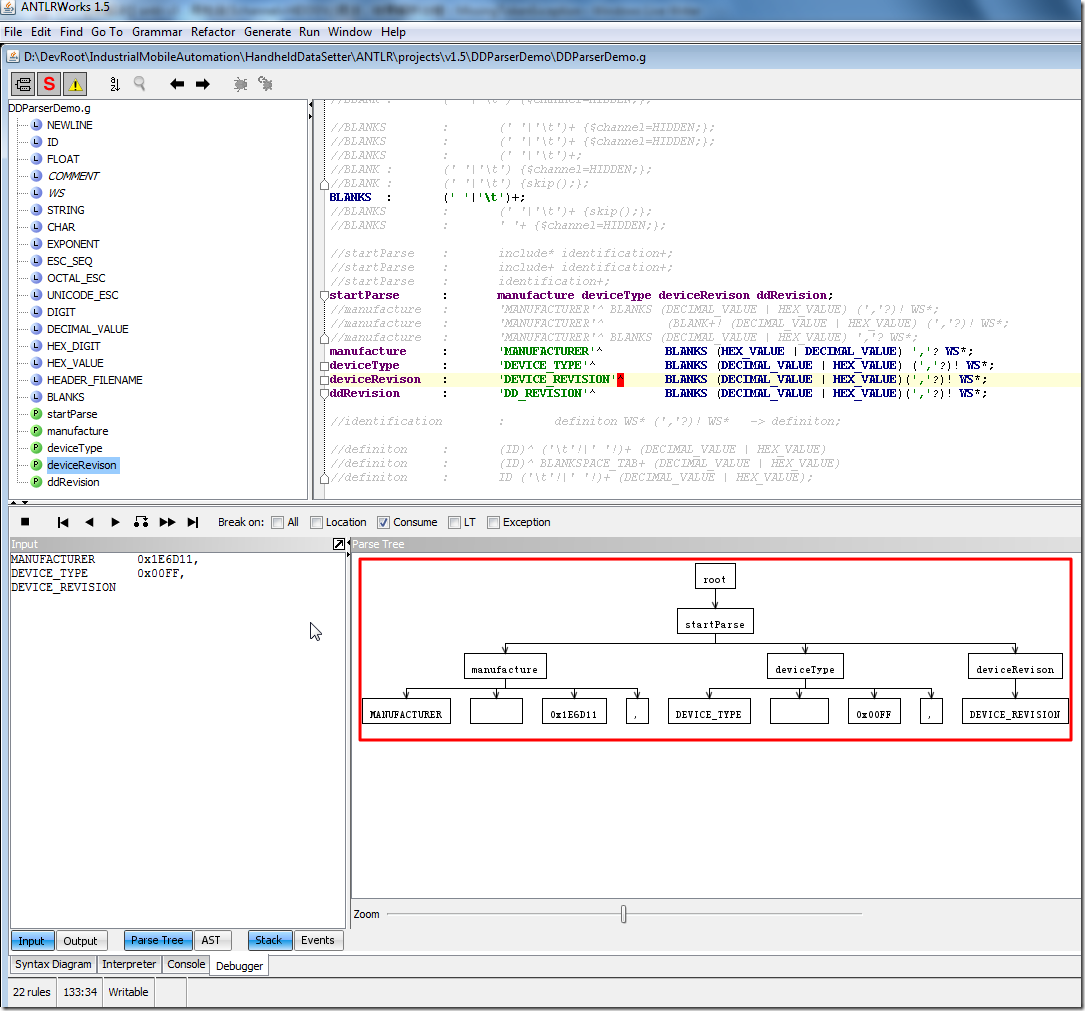The image size is (1085, 1011).
Task: Collapse the startParse rule in editor
Action: tap(323, 296)
